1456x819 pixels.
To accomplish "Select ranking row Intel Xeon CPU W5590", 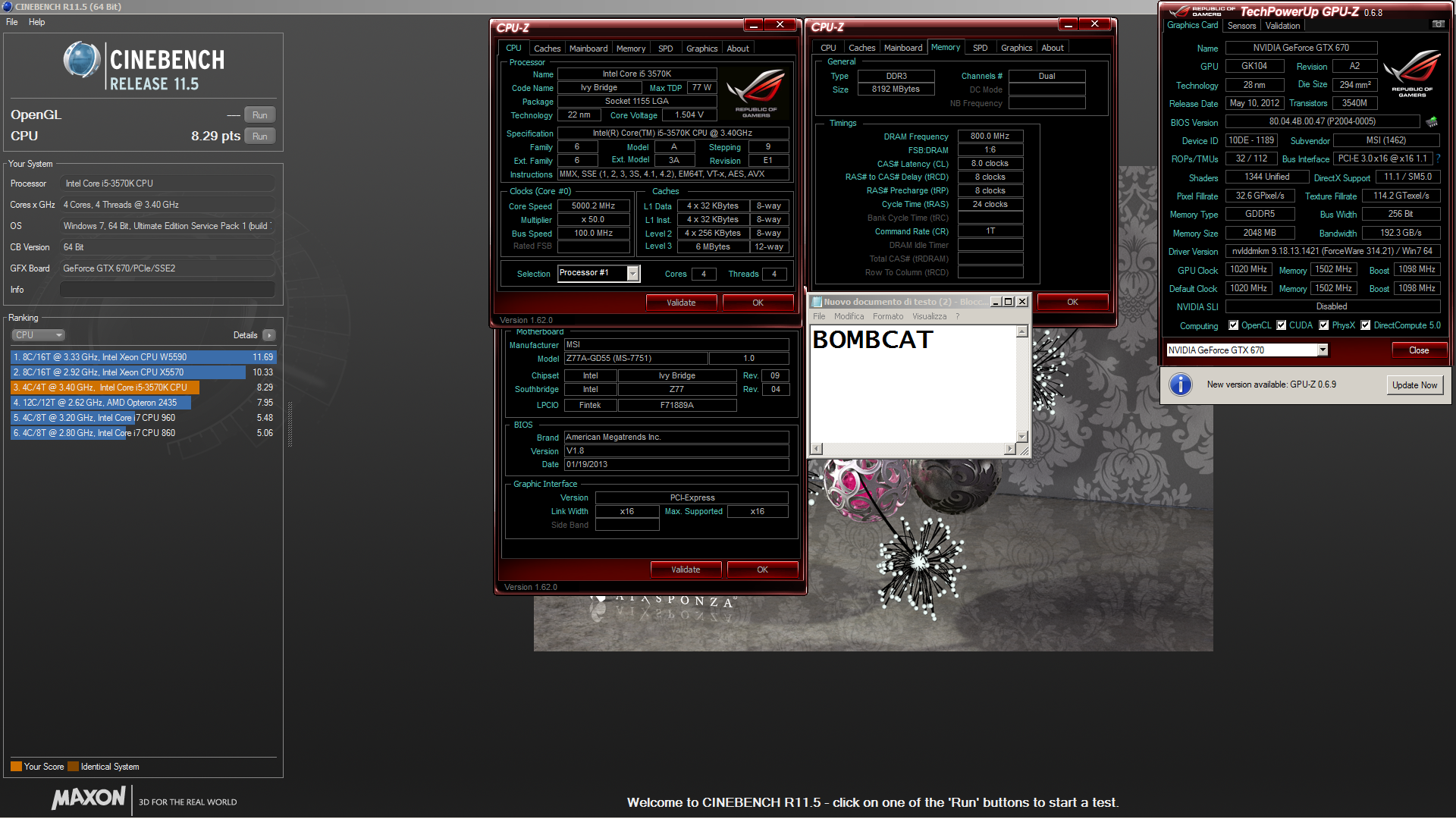I will pyautogui.click(x=143, y=357).
